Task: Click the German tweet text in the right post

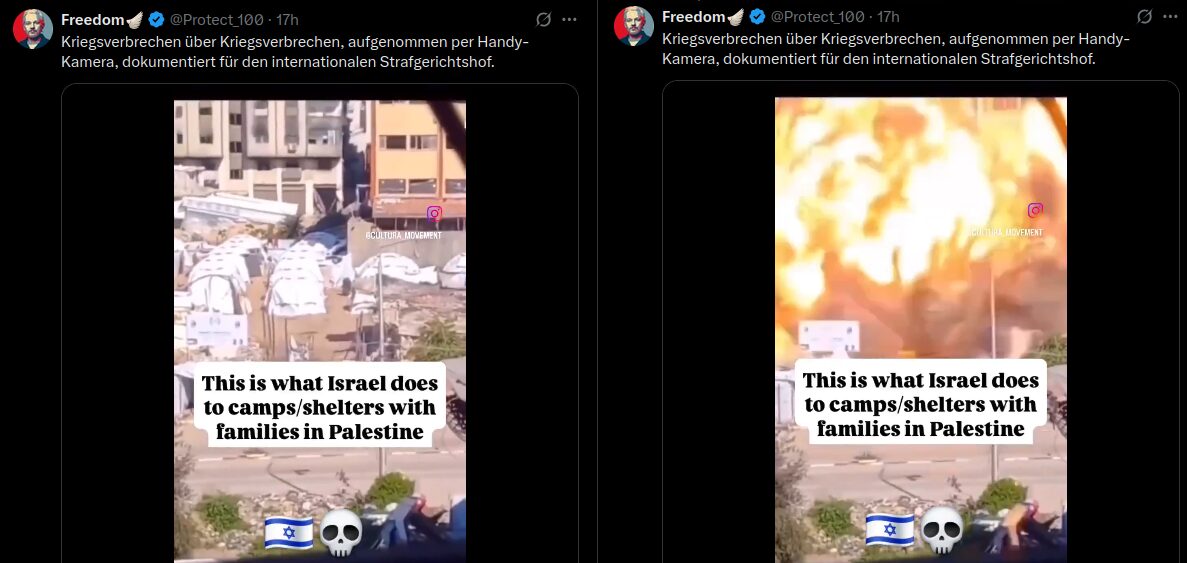Action: pos(896,48)
